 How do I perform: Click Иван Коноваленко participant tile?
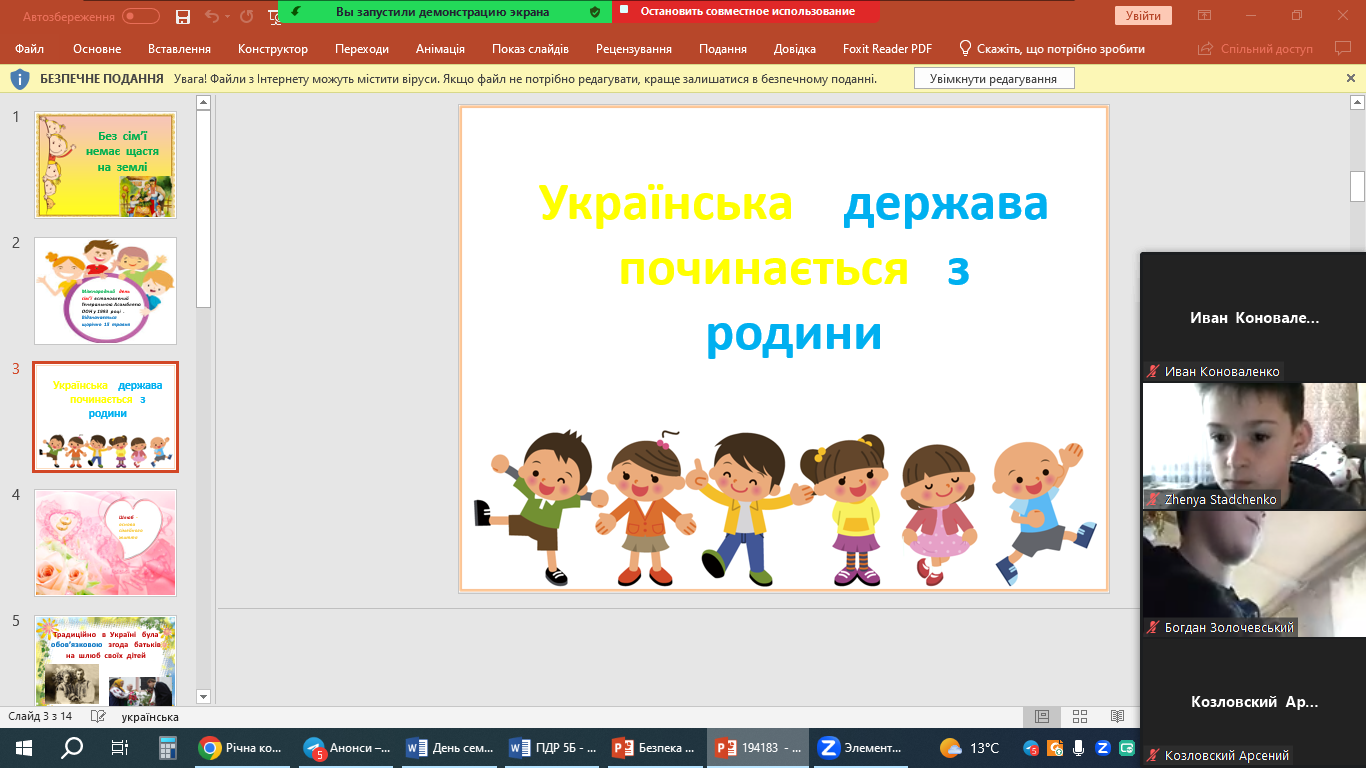pyautogui.click(x=1254, y=316)
